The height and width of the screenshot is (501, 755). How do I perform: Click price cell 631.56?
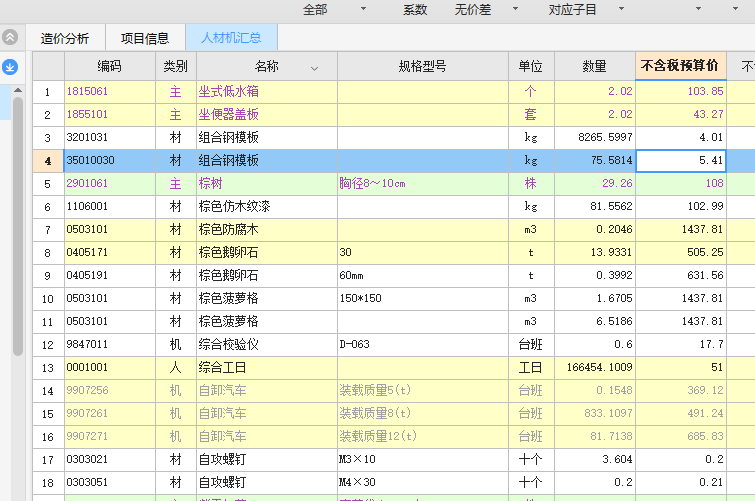pyautogui.click(x=681, y=276)
